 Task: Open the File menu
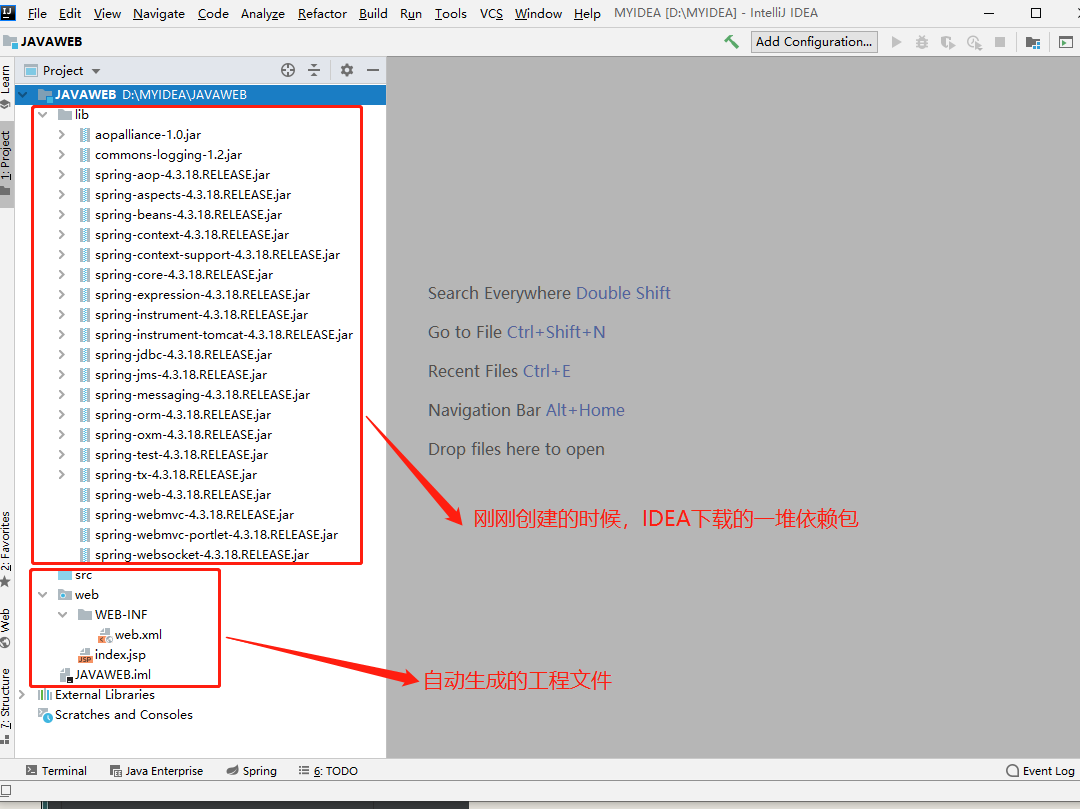point(37,13)
